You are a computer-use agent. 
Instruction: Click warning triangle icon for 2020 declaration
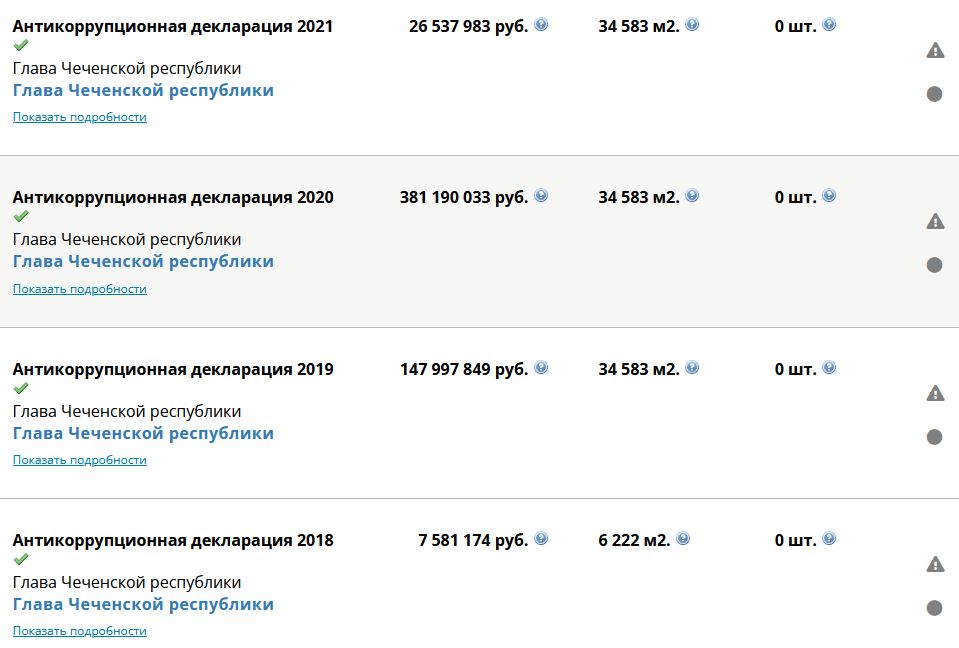pyautogui.click(x=935, y=221)
